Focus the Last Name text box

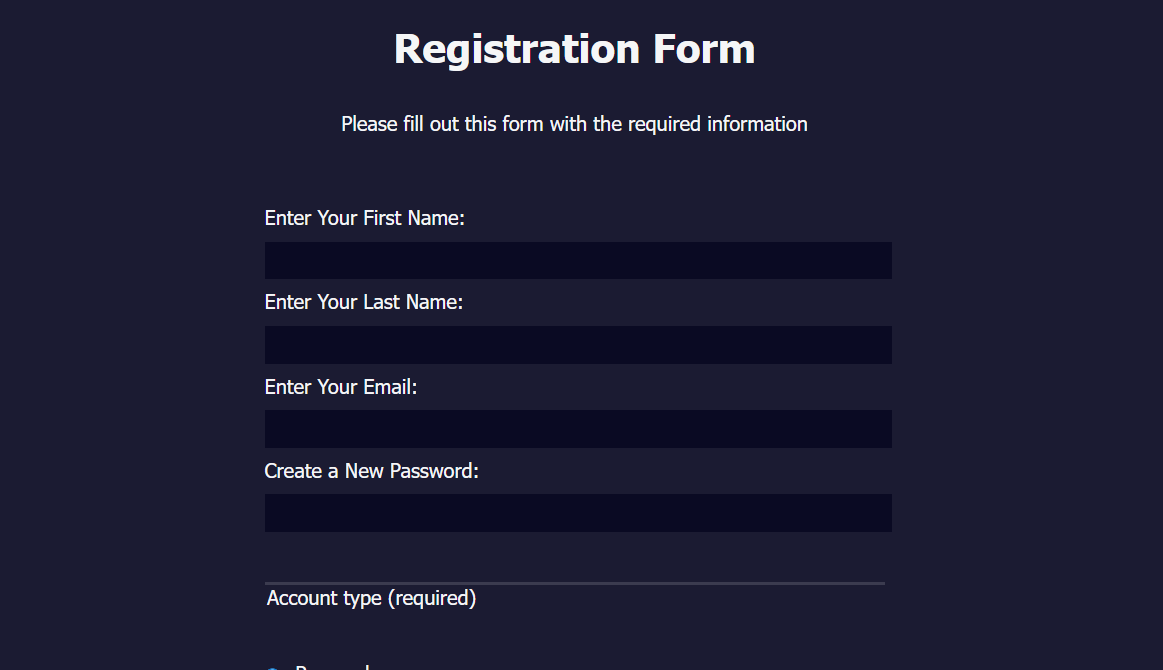[578, 344]
